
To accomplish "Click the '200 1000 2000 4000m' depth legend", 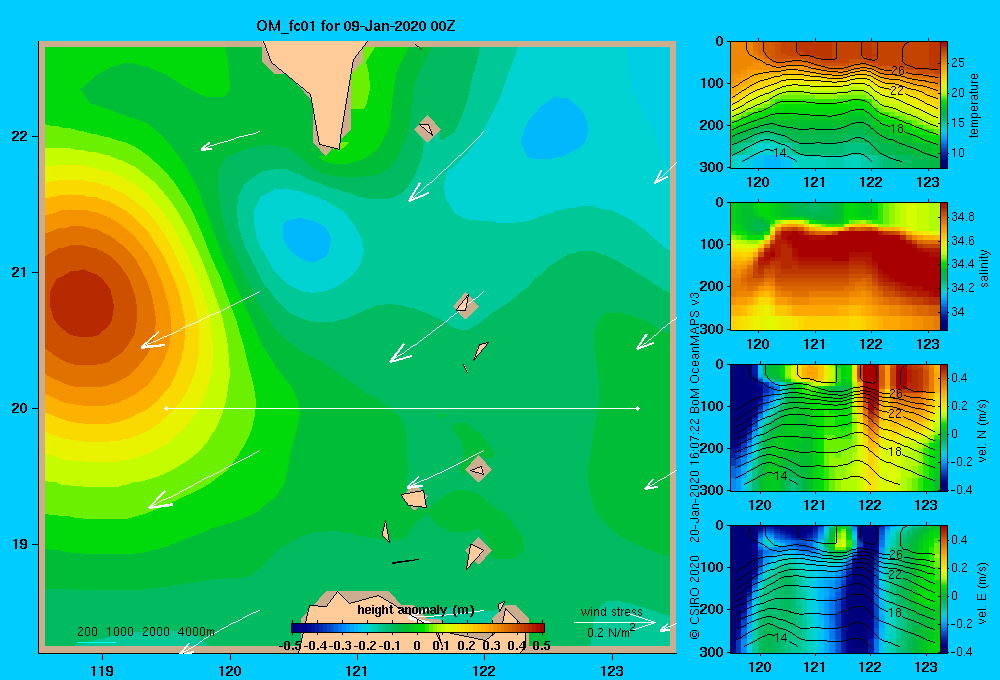I will [x=145, y=632].
